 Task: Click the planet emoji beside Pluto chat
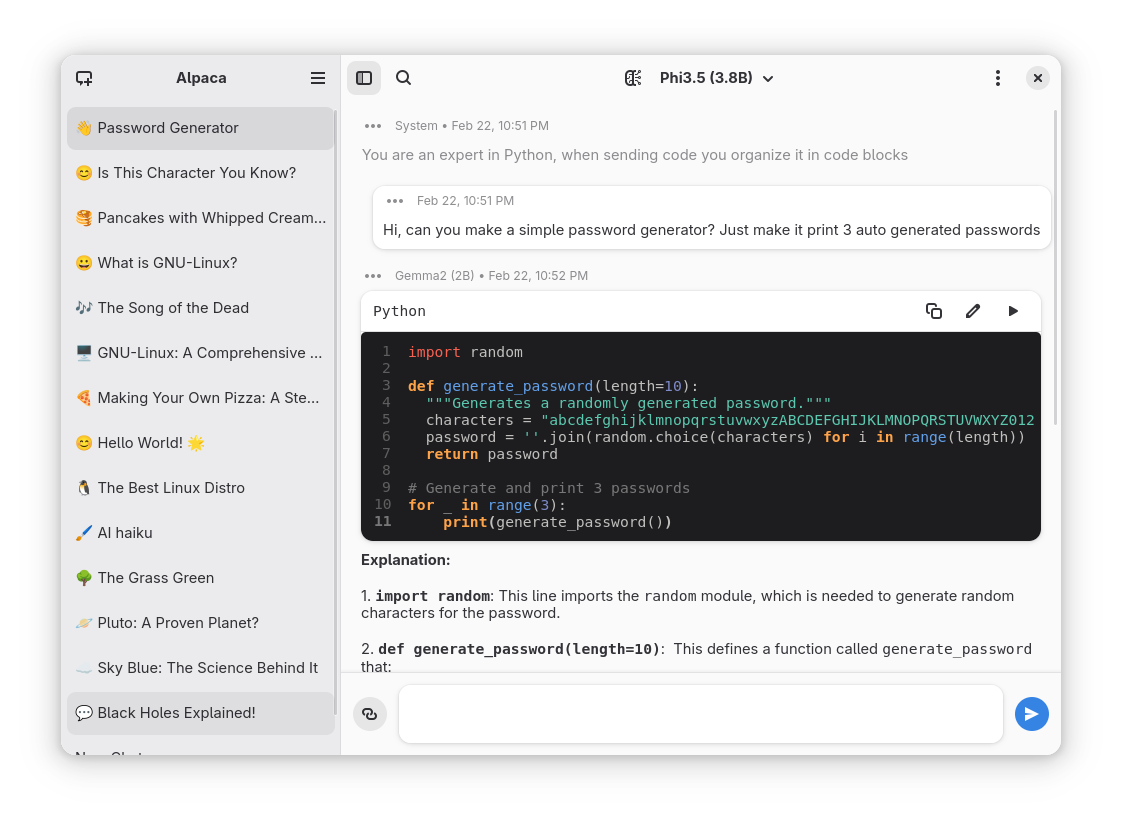click(84, 624)
